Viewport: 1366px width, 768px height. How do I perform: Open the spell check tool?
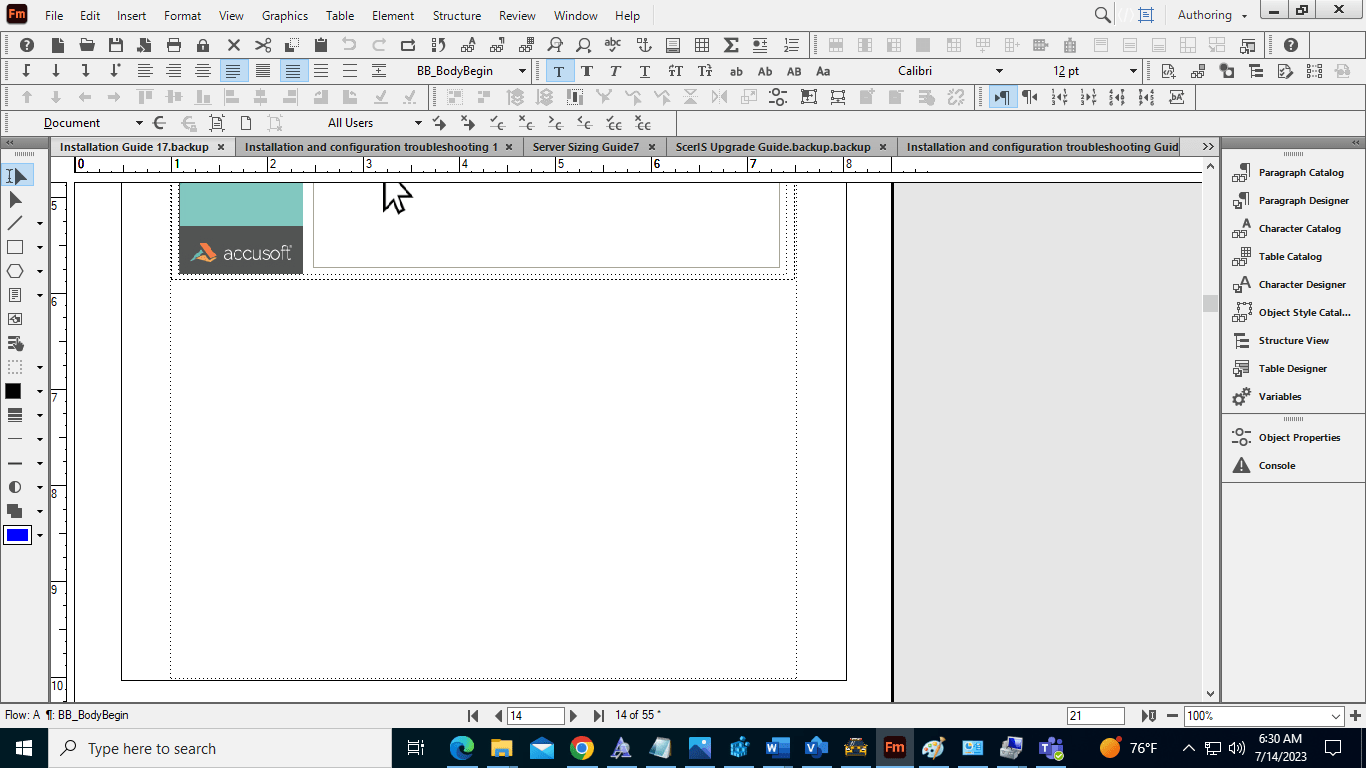613,44
